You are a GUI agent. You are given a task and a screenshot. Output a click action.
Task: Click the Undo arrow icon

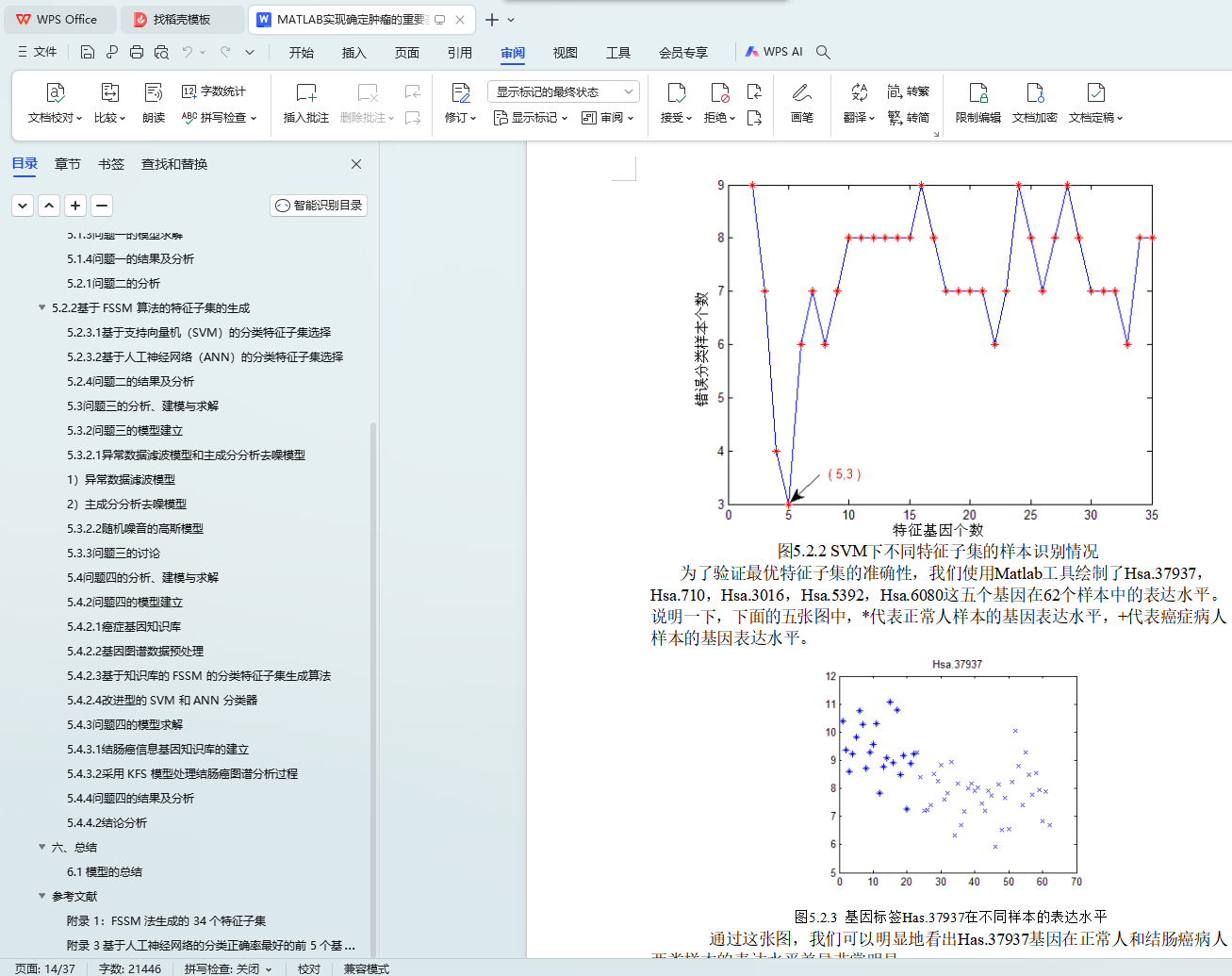(x=188, y=53)
